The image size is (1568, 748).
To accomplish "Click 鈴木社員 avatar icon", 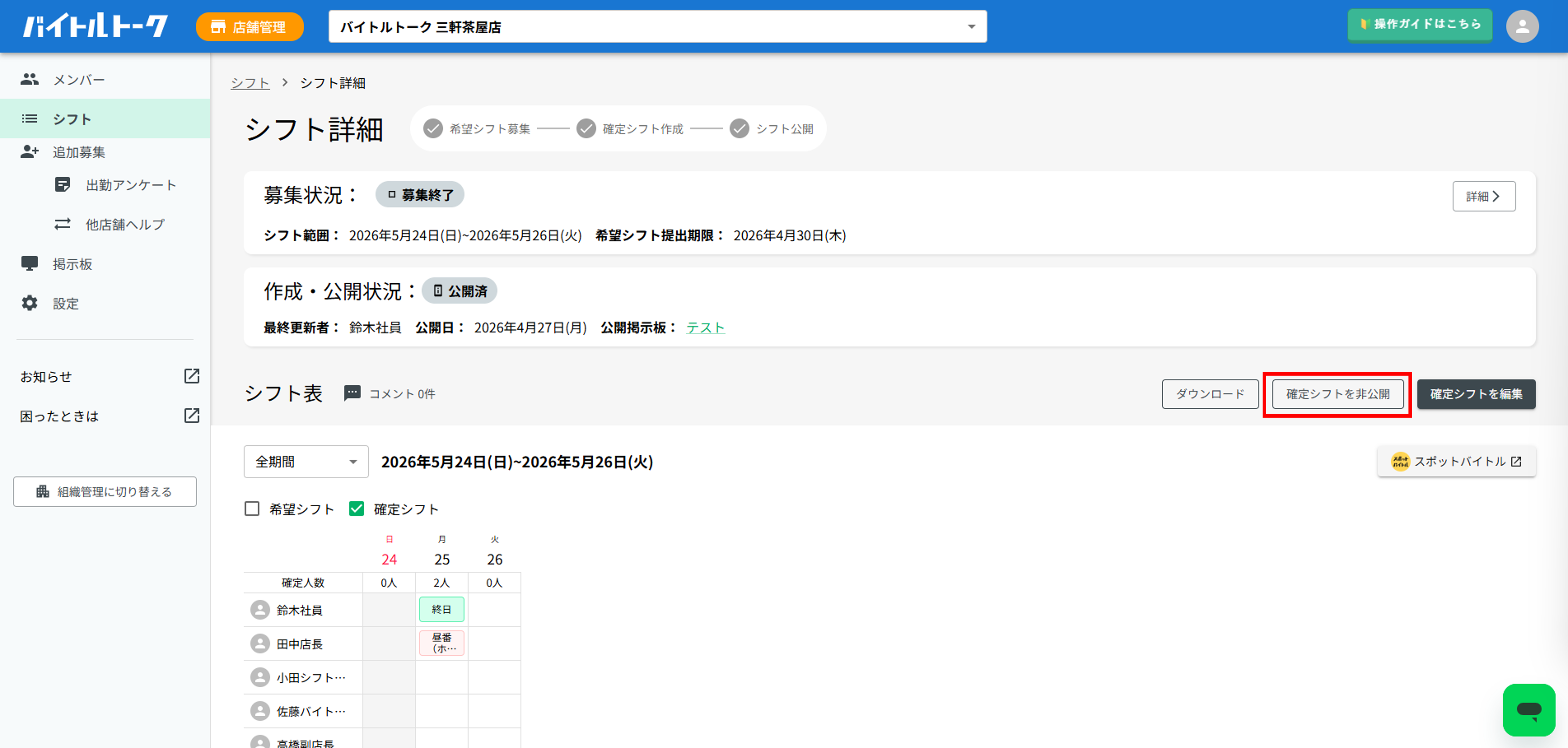I will [260, 609].
